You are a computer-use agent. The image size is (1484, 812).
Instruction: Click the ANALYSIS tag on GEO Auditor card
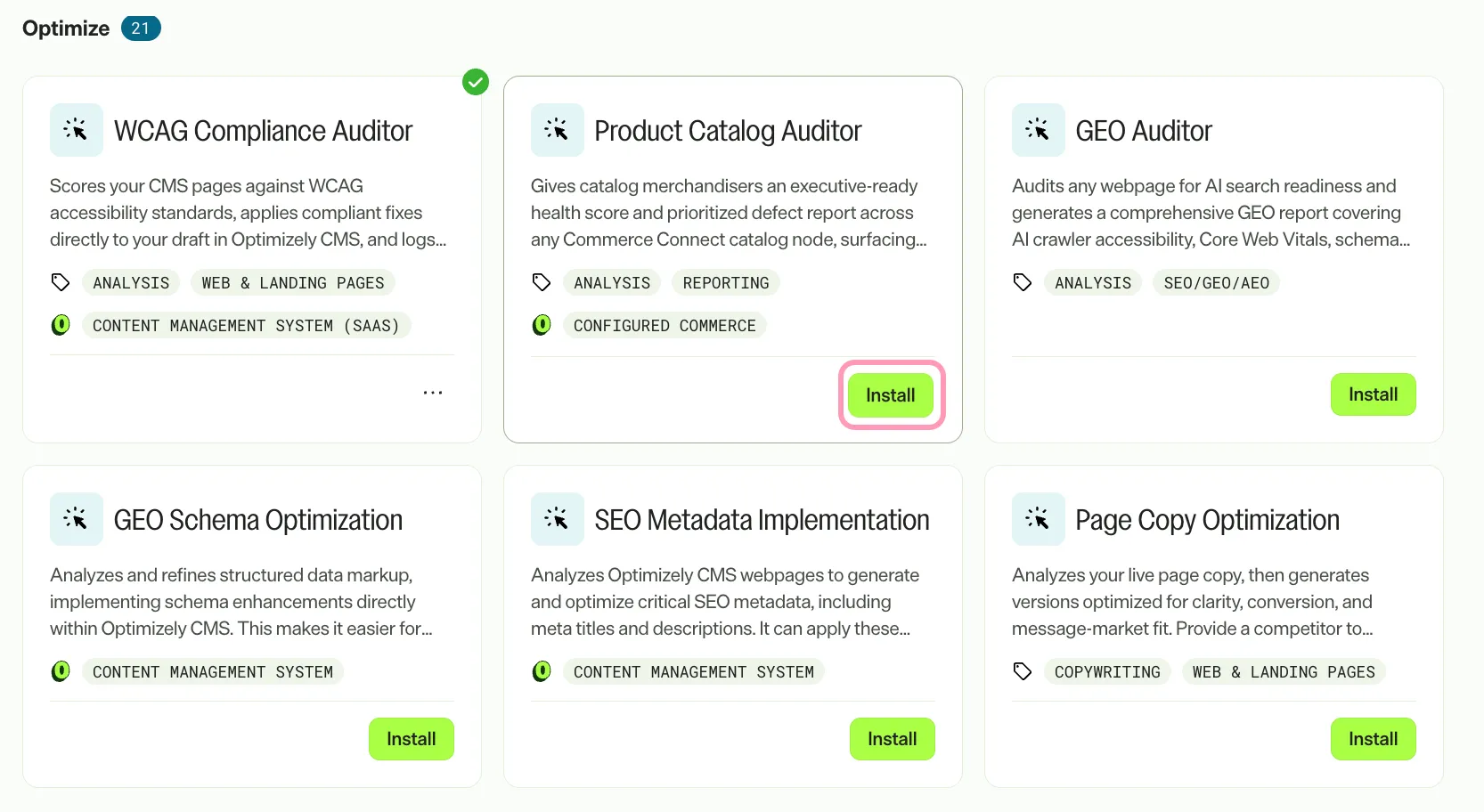pyautogui.click(x=1093, y=282)
